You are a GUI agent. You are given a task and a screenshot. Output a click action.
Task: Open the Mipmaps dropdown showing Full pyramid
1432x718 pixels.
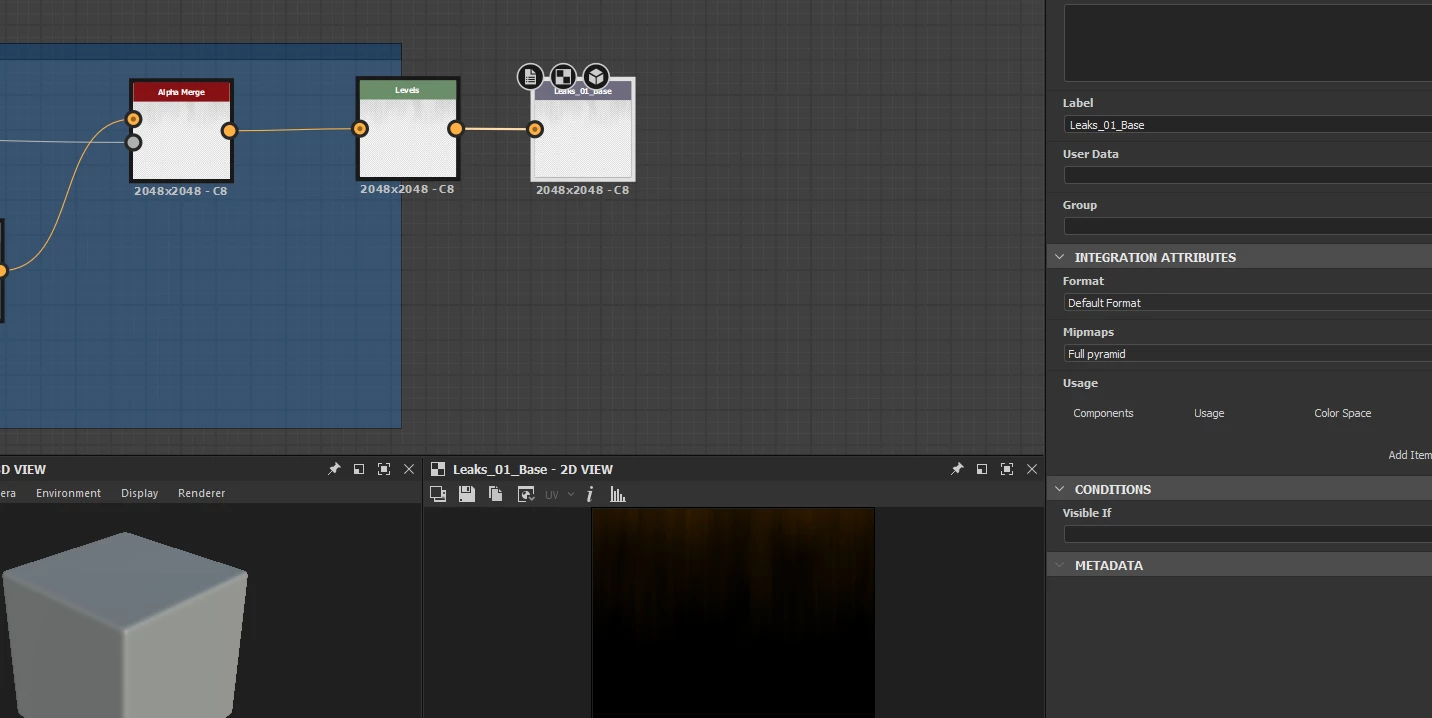coord(1248,354)
